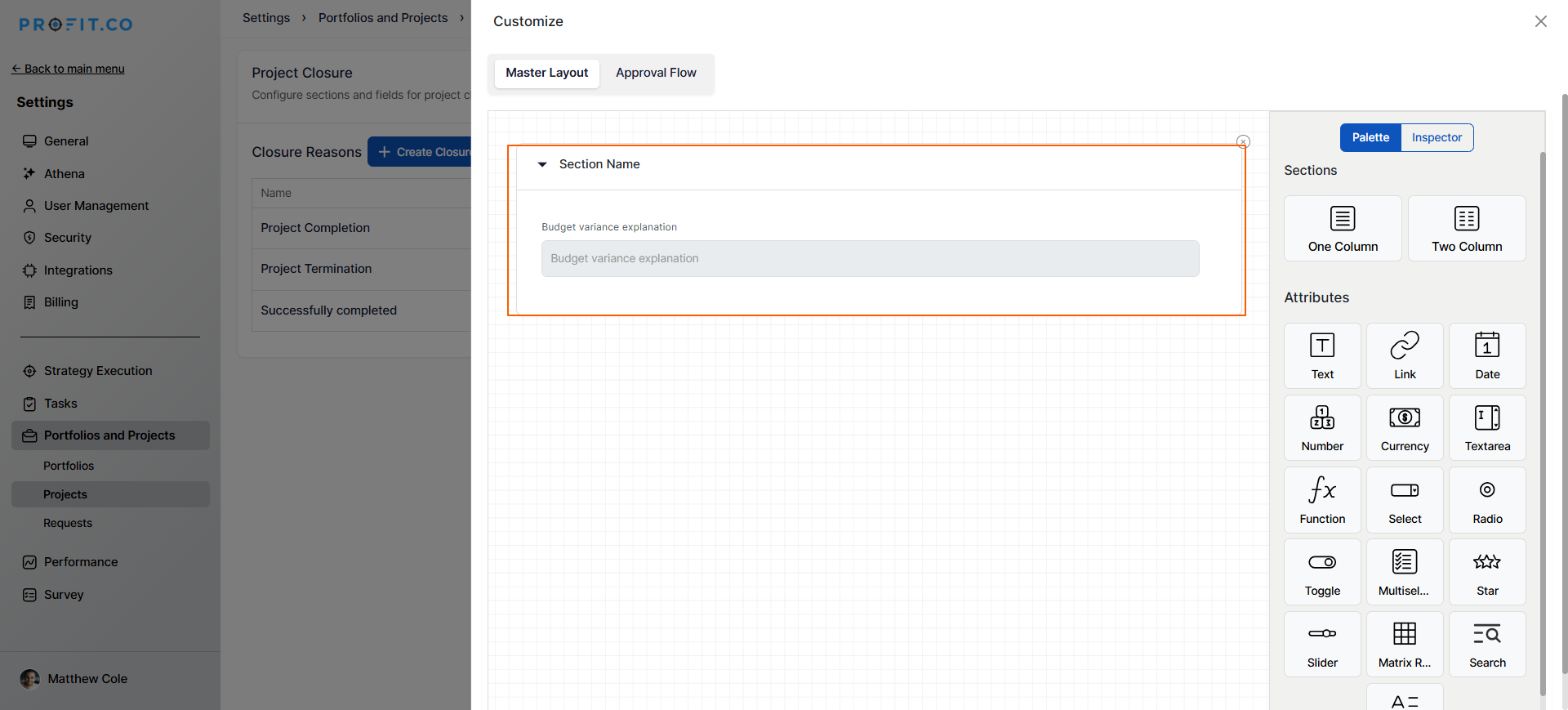
Task: Click the palette panel vertical scrollbar
Action: click(x=1542, y=423)
